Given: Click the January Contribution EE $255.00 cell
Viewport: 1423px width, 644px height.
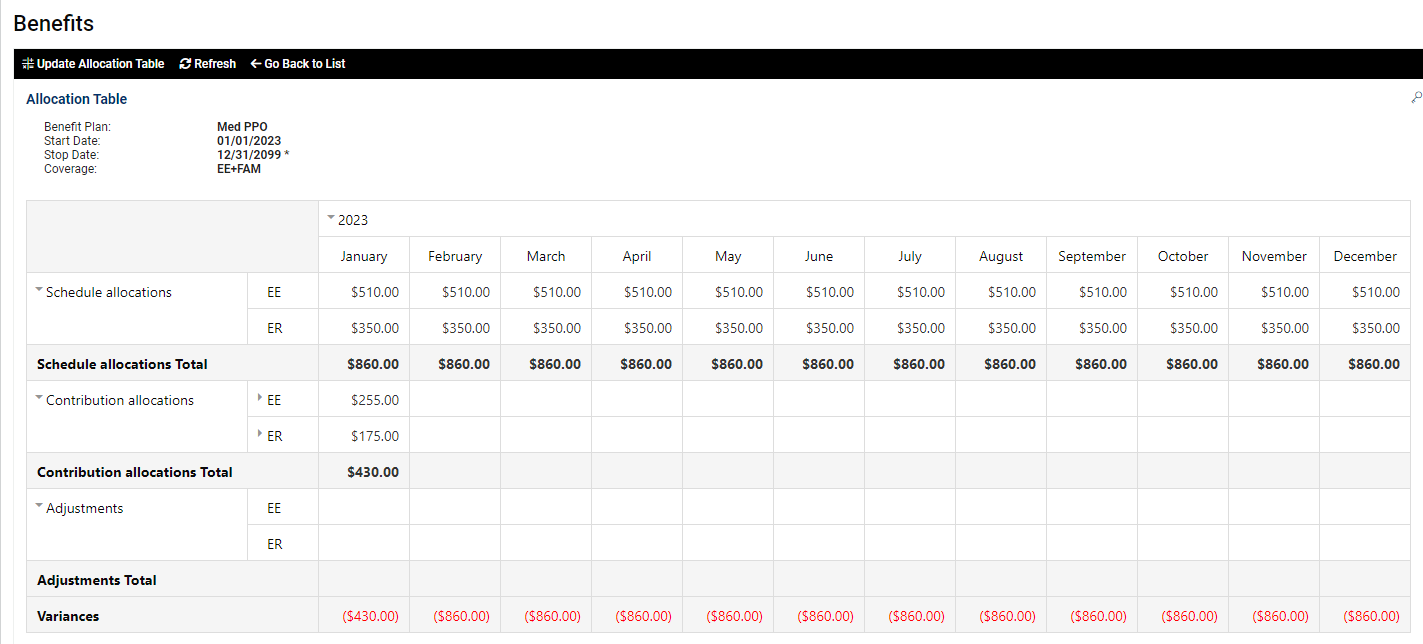Looking at the screenshot, I should (x=364, y=400).
